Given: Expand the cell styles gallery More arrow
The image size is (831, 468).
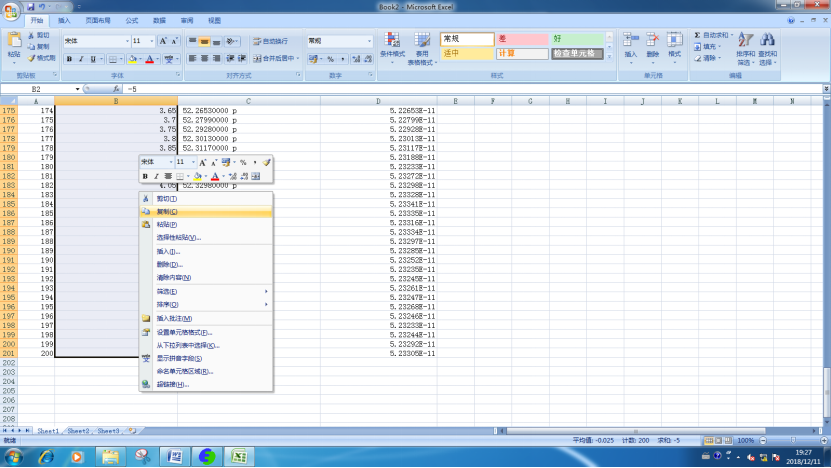Looking at the screenshot, I should [609, 57].
